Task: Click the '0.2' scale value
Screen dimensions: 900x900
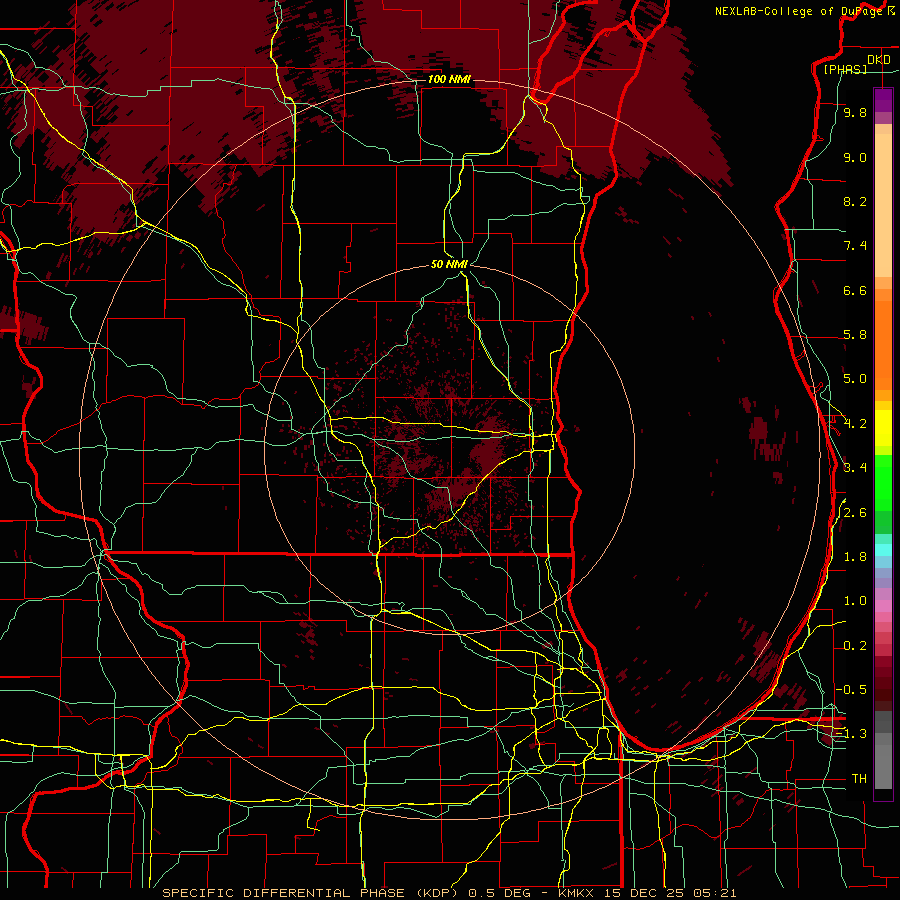Action: pos(855,646)
